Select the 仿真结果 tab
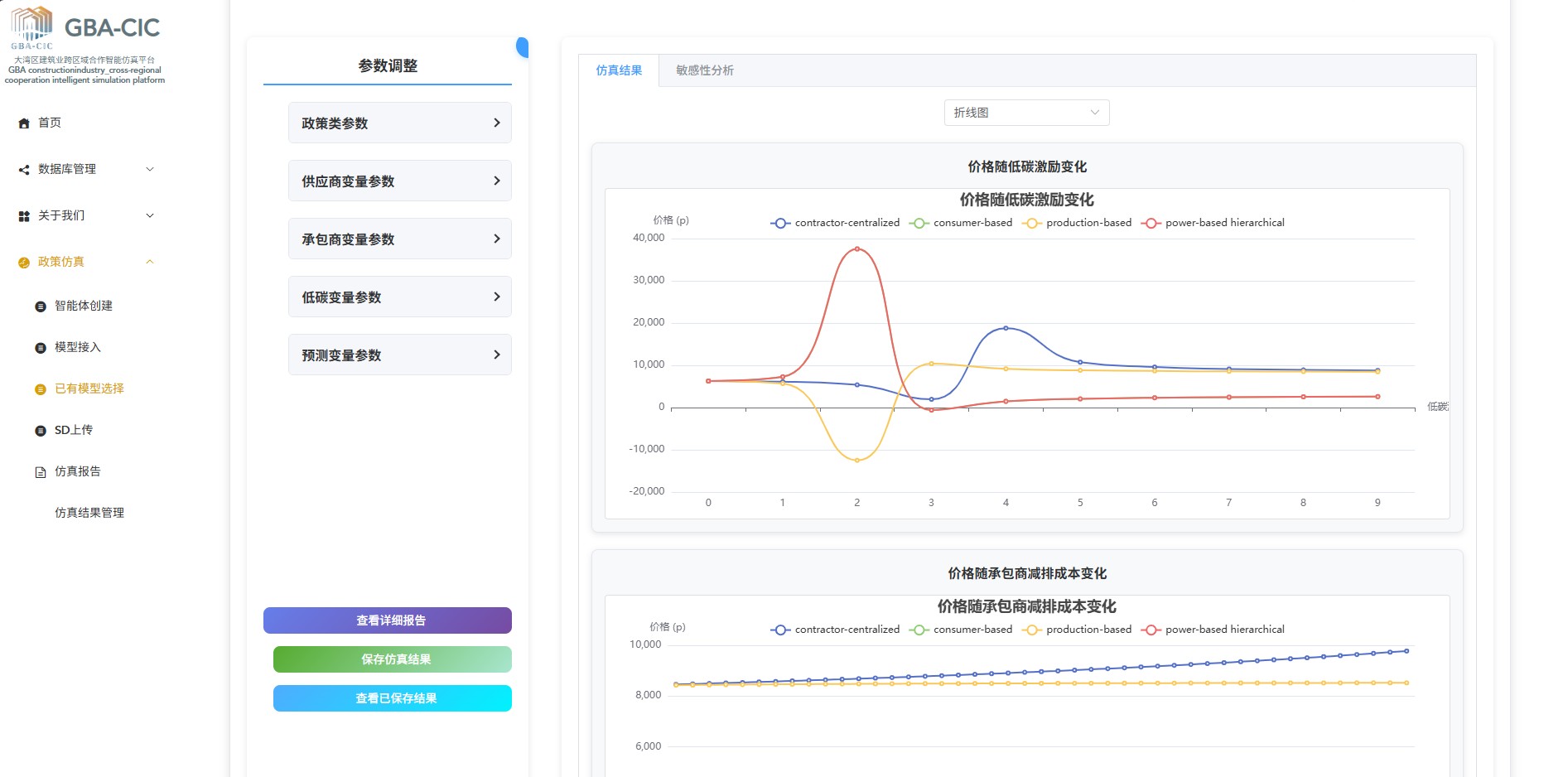This screenshot has width=1568, height=777. click(x=619, y=70)
